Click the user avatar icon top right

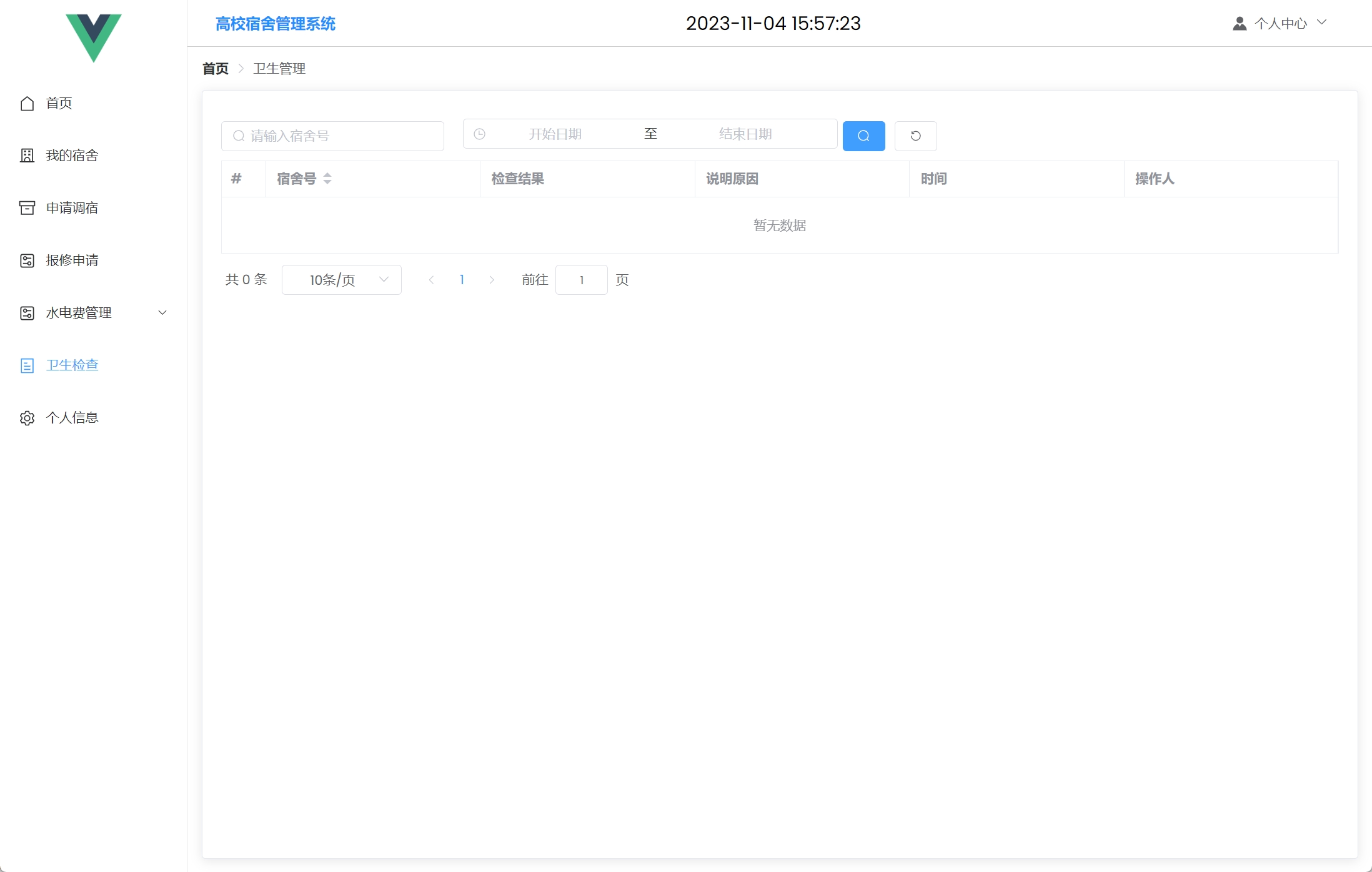point(1240,24)
